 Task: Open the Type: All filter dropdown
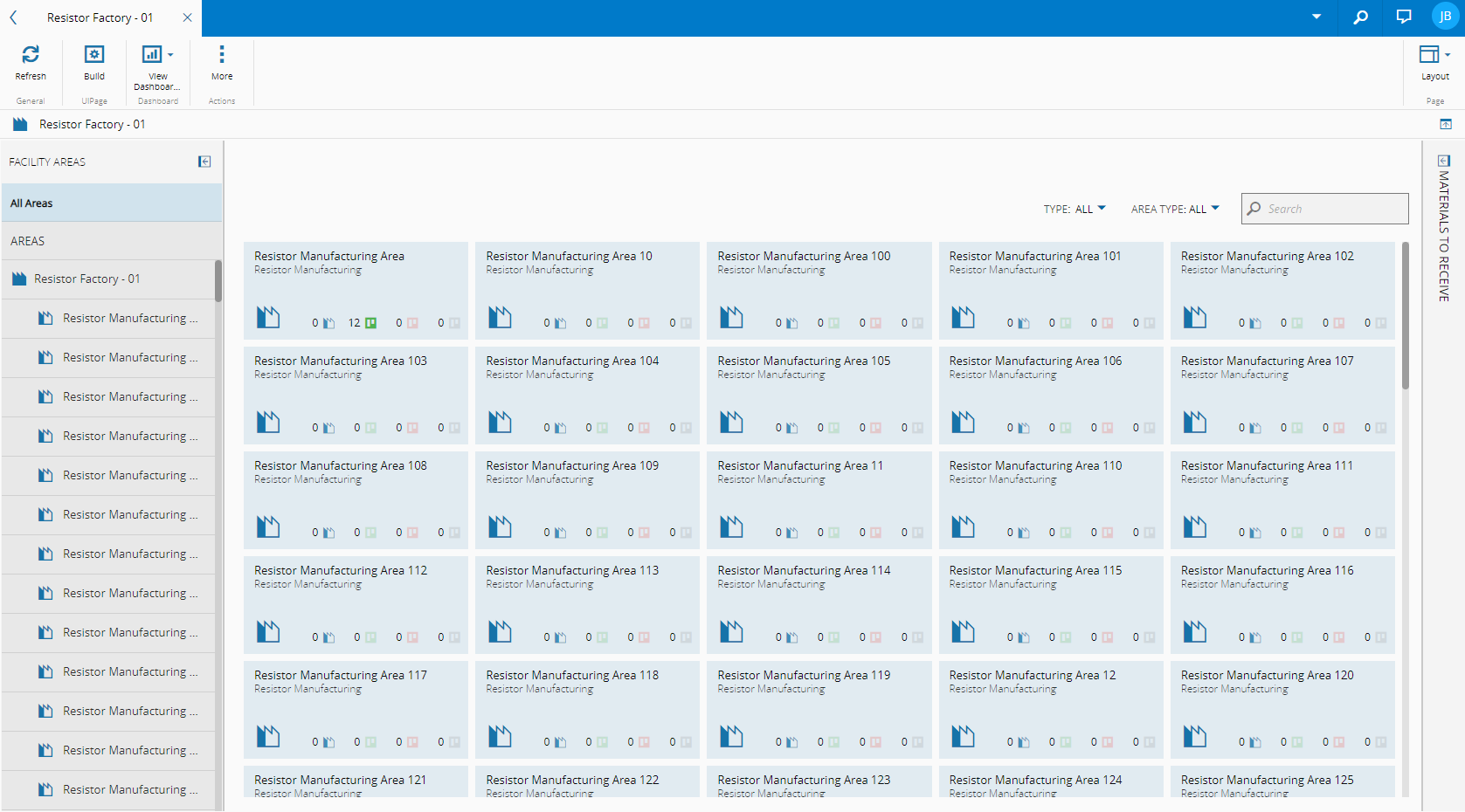1075,209
